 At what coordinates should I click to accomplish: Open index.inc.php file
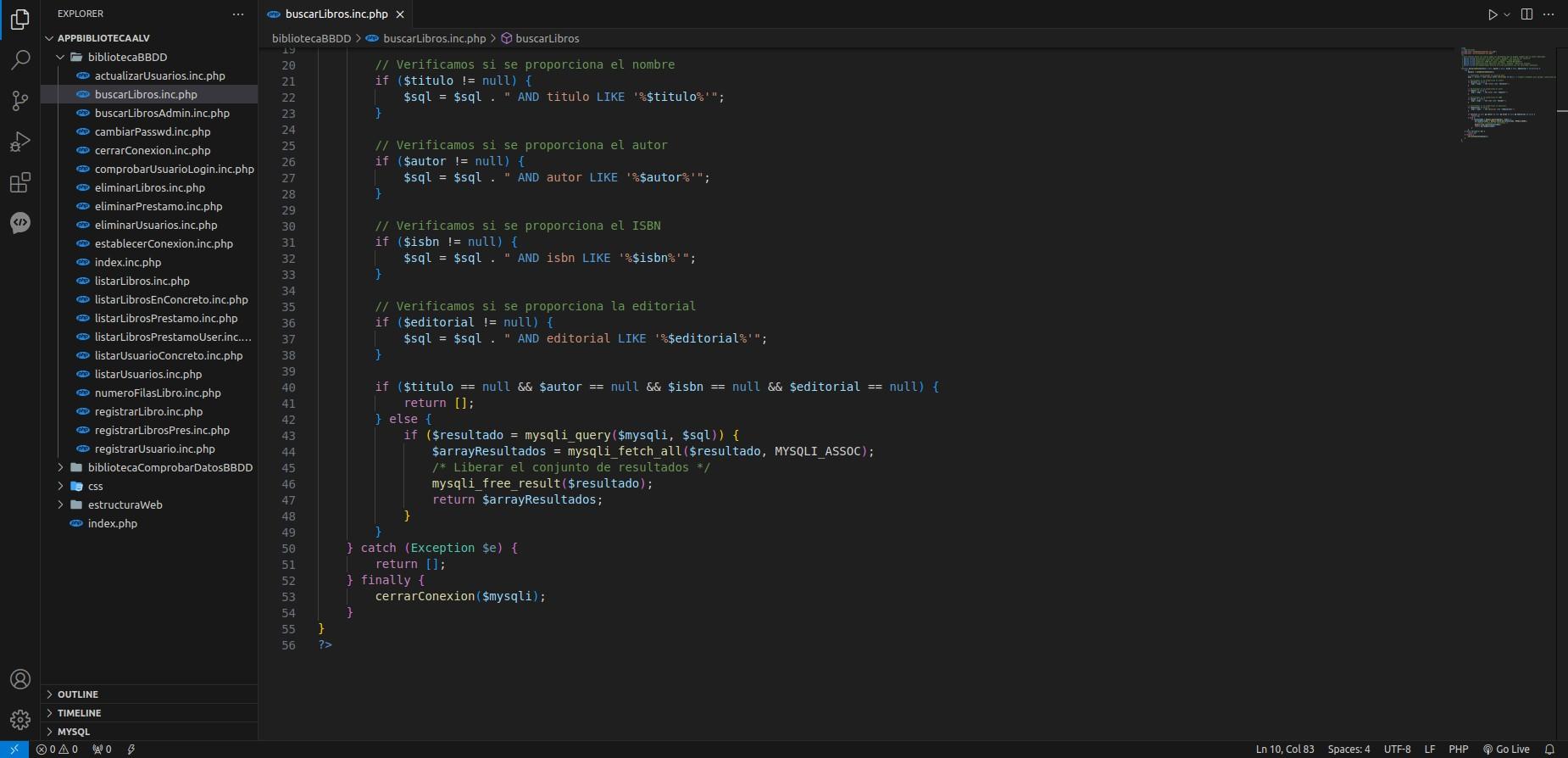pos(149,262)
